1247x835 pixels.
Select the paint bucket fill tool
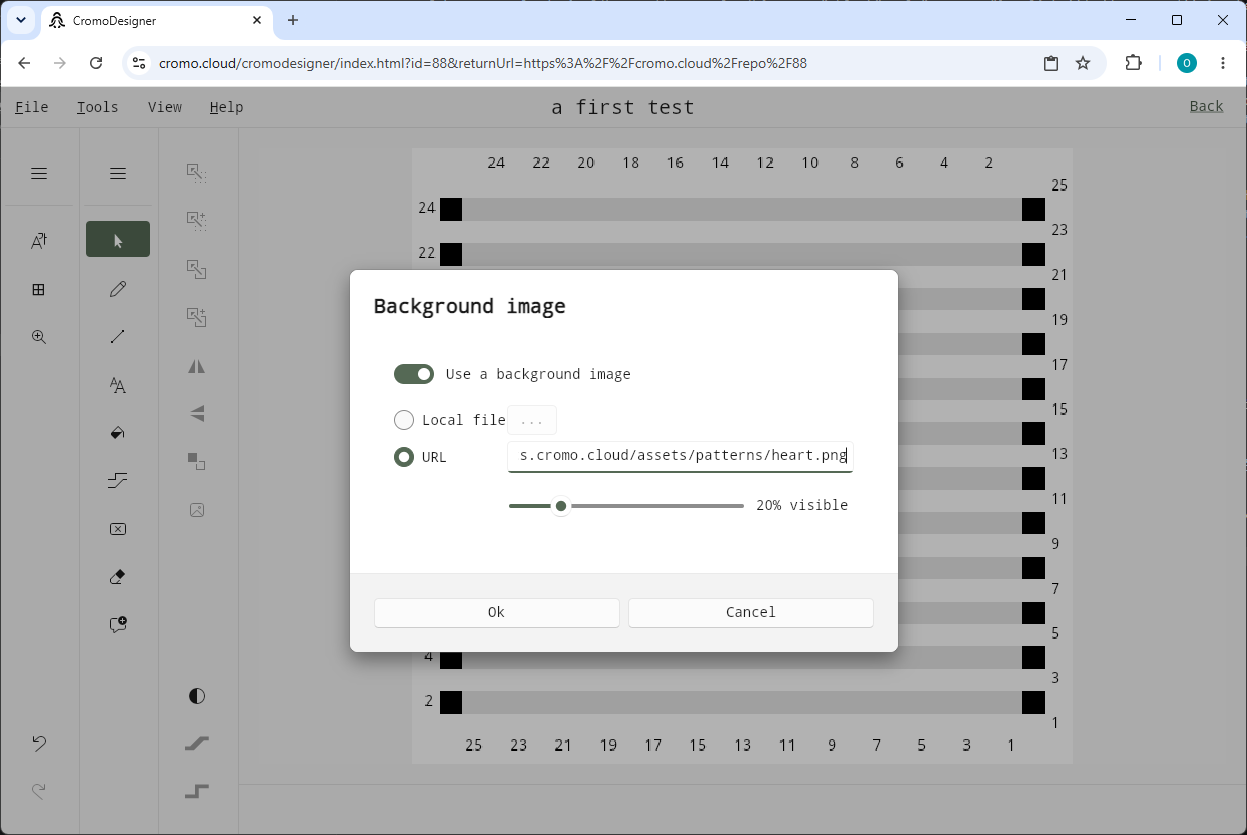pyautogui.click(x=118, y=433)
